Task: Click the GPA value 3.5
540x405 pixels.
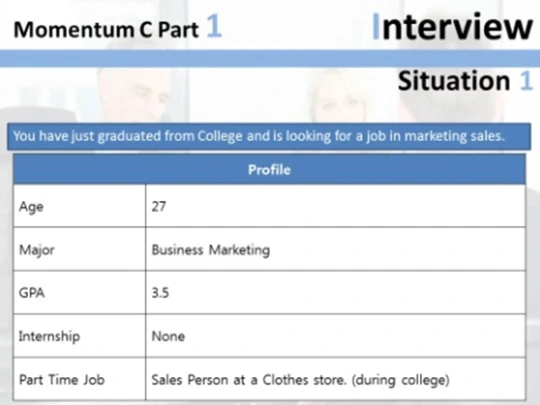Action: pyautogui.click(x=160, y=293)
